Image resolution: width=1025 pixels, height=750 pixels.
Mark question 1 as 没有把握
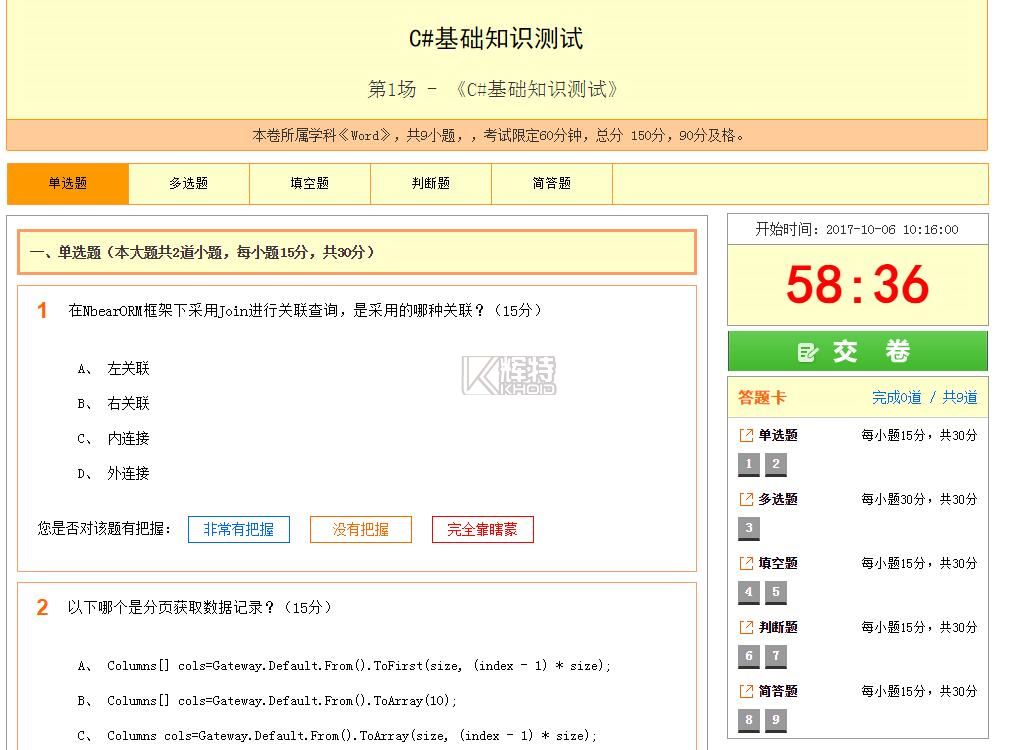click(x=360, y=530)
